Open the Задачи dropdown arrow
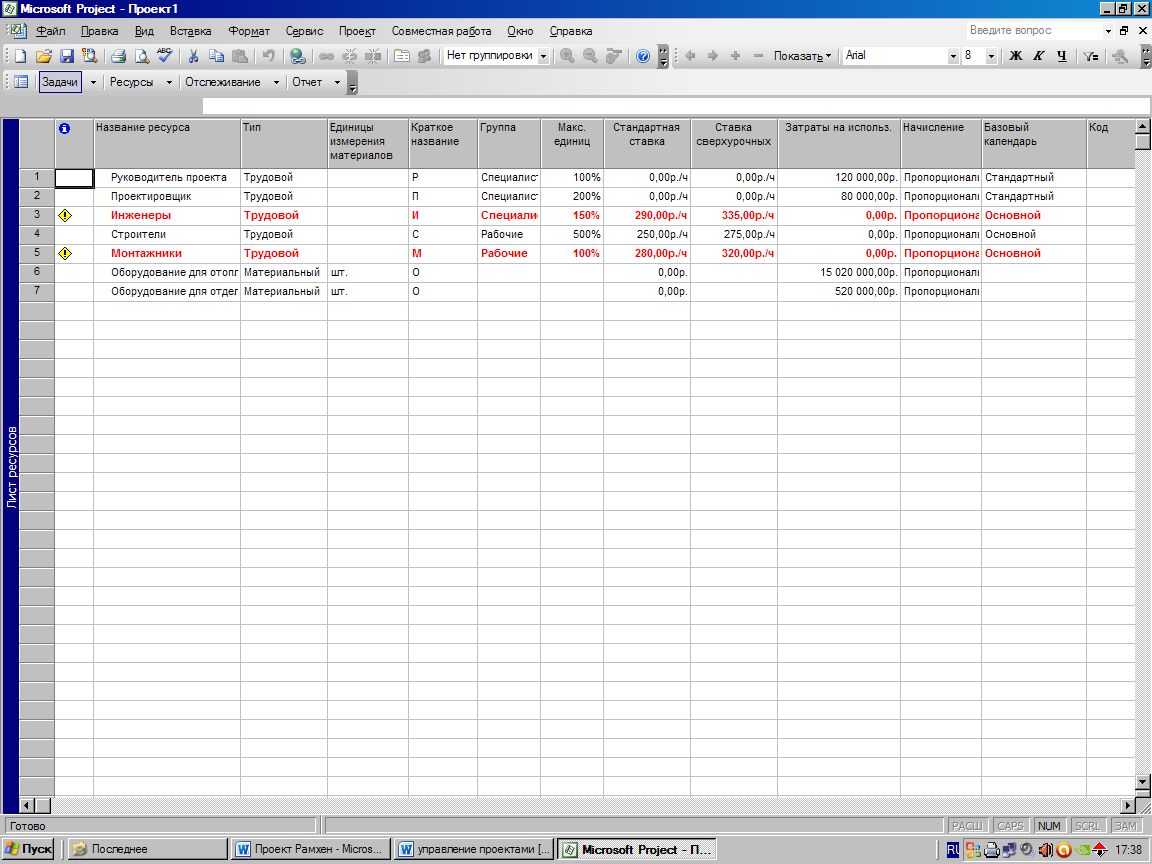This screenshot has width=1152, height=864. [93, 82]
